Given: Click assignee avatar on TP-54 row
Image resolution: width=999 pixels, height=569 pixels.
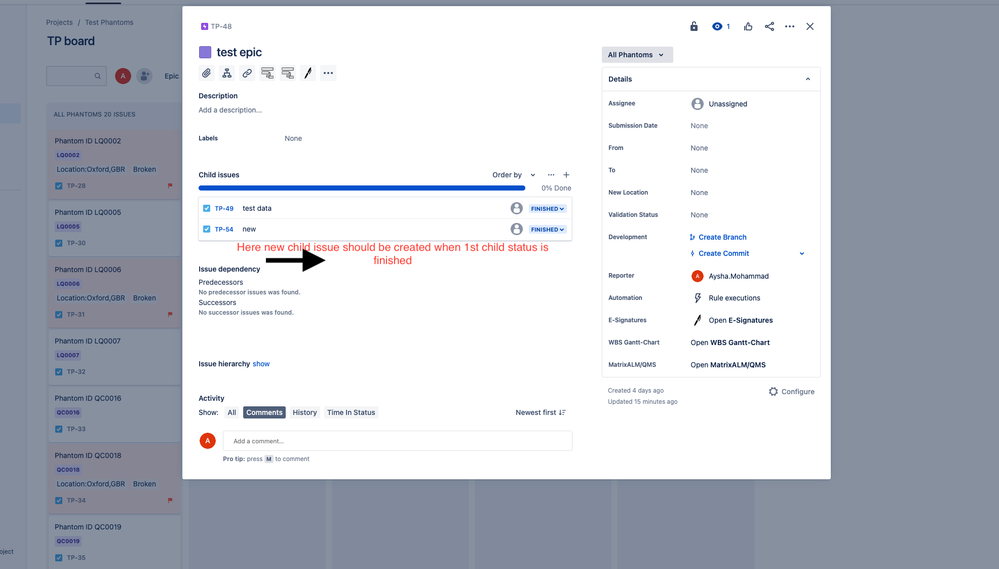Looking at the screenshot, I should click(517, 229).
